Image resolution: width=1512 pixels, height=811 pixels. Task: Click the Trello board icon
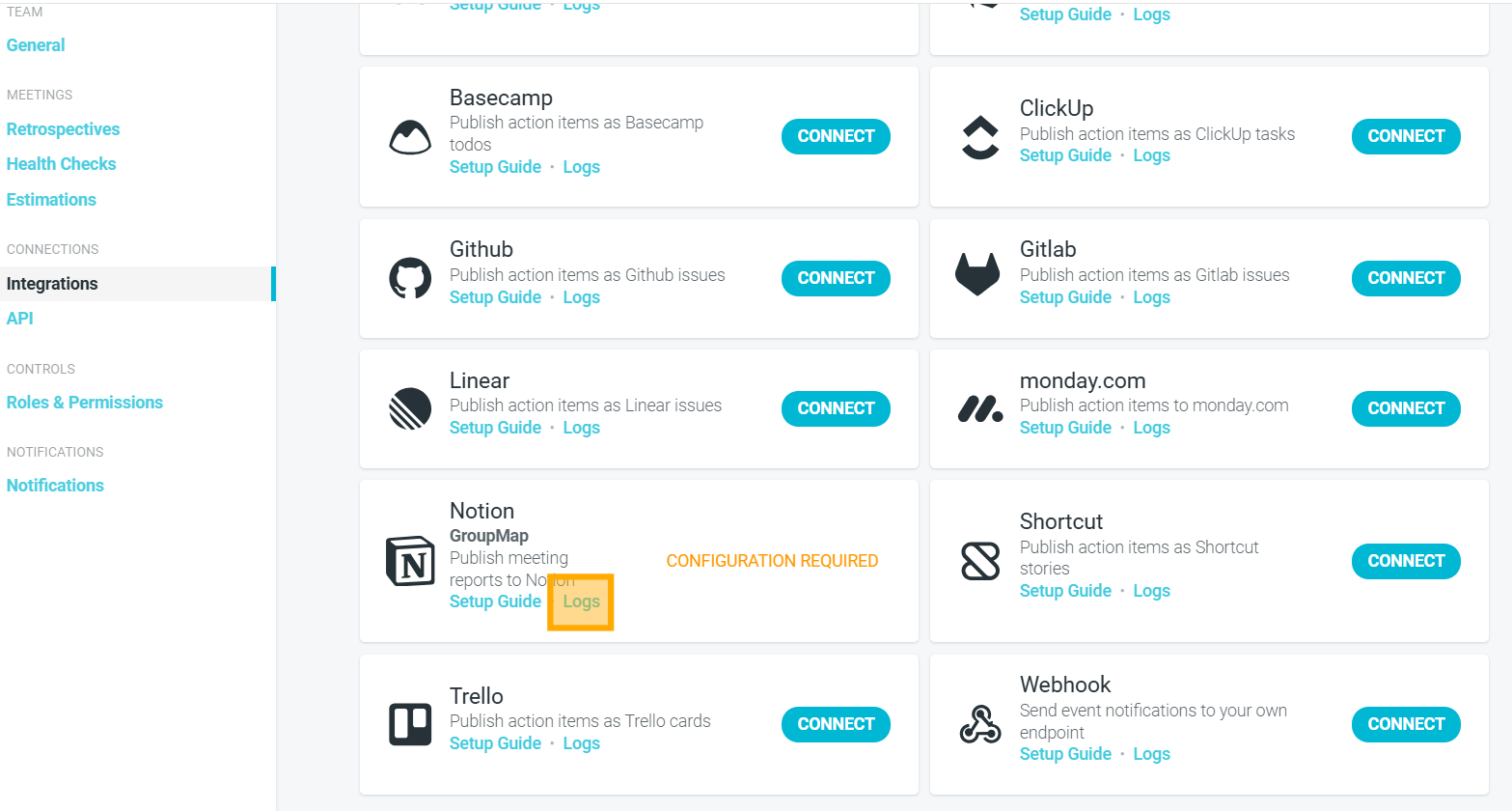[x=410, y=724]
